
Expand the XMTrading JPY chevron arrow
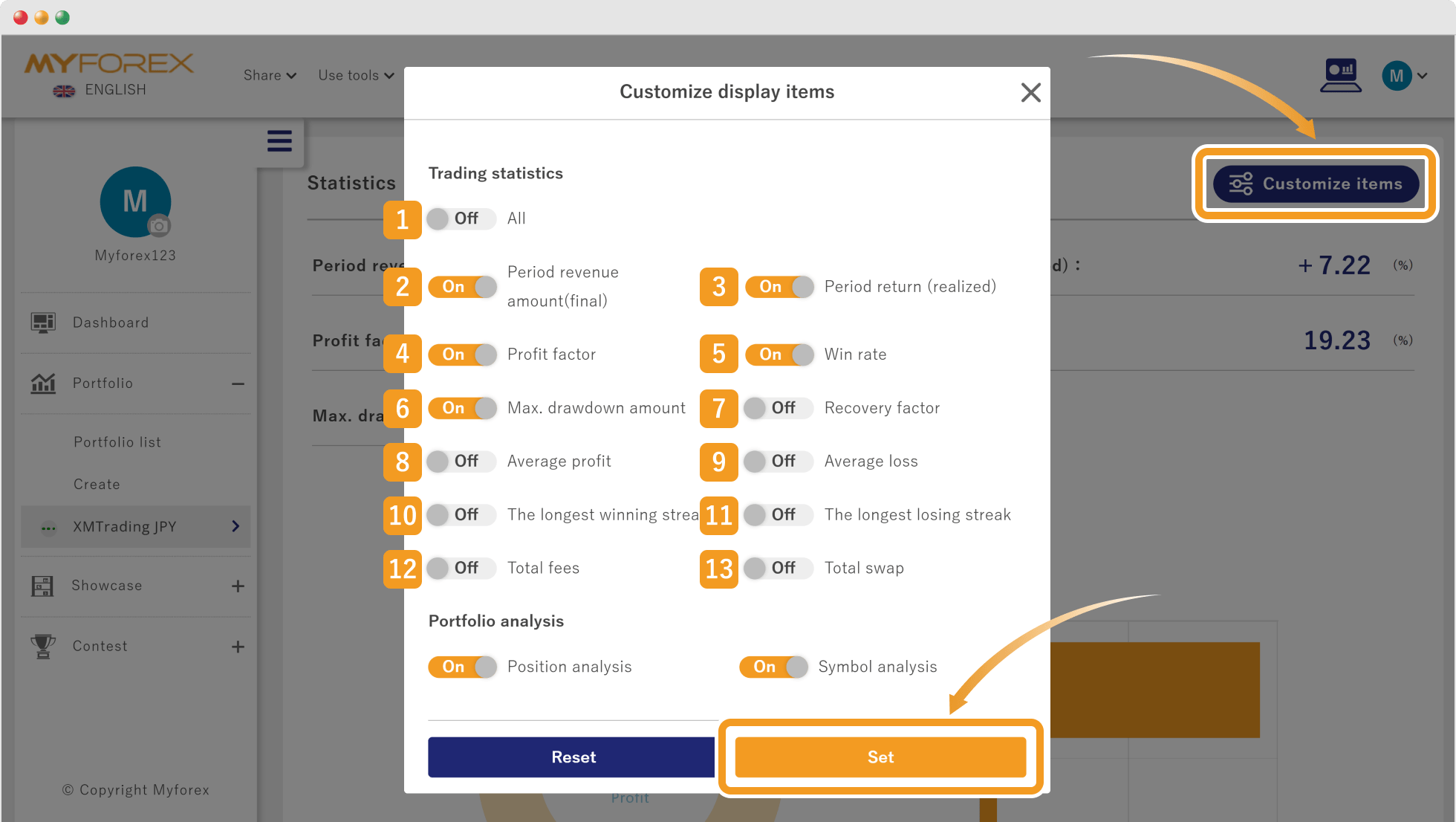(235, 527)
